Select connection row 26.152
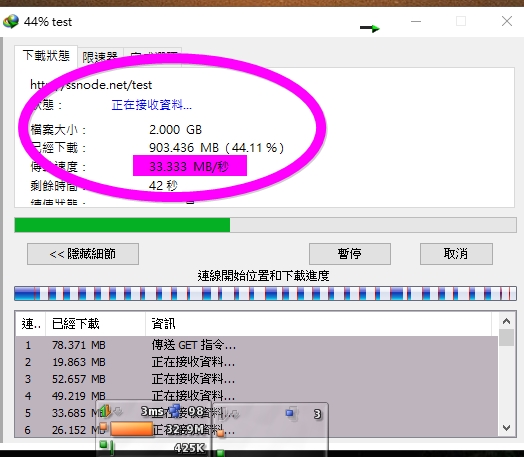The width and height of the screenshot is (524, 457). (256, 430)
